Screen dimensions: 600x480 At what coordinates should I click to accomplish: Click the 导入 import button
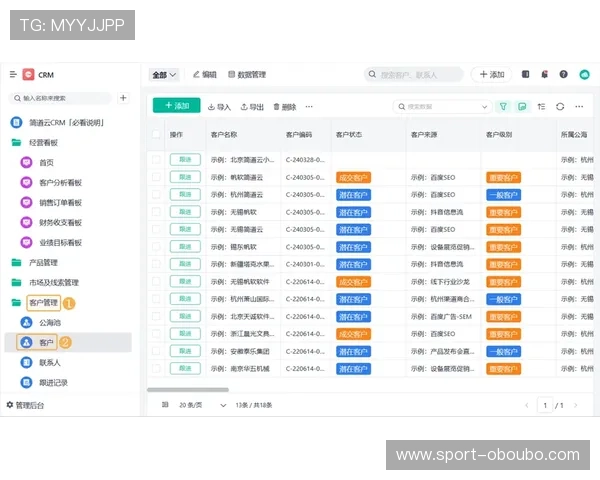pos(219,107)
